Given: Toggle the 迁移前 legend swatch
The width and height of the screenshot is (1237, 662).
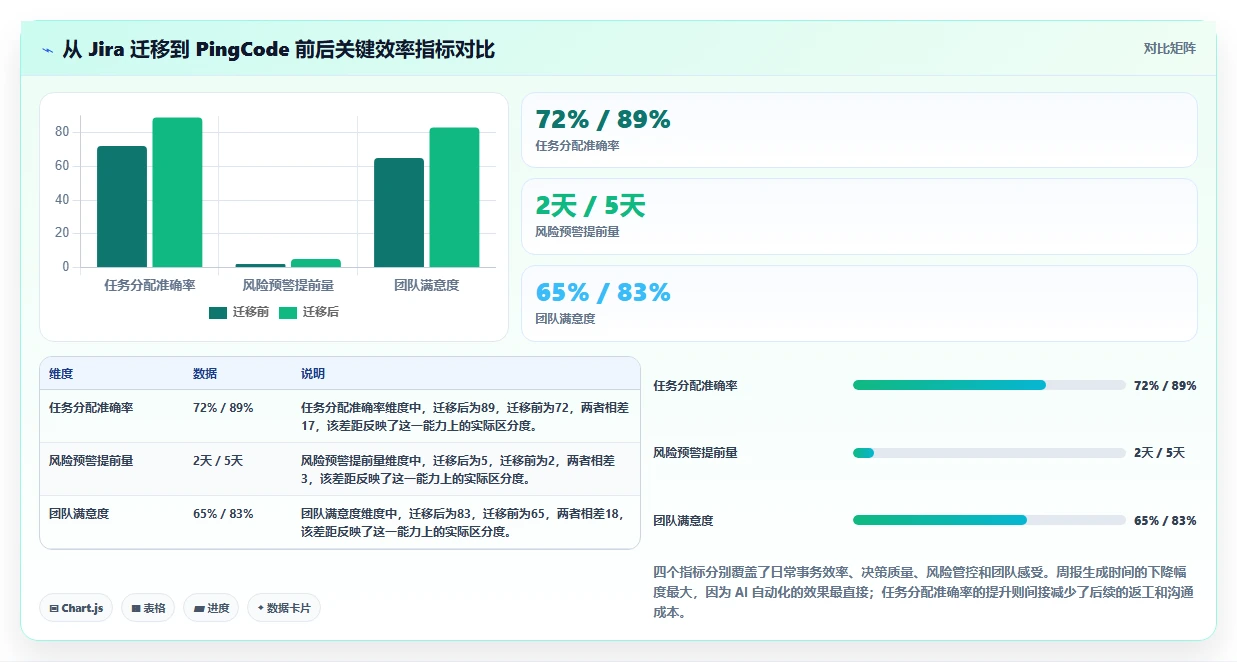Looking at the screenshot, I should tap(218, 312).
